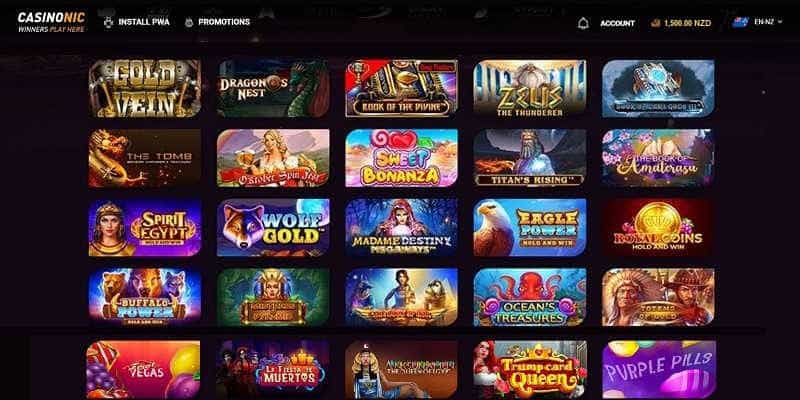The image size is (800, 400).
Task: Launch the Sweet Bonanza slot
Action: 402,158
